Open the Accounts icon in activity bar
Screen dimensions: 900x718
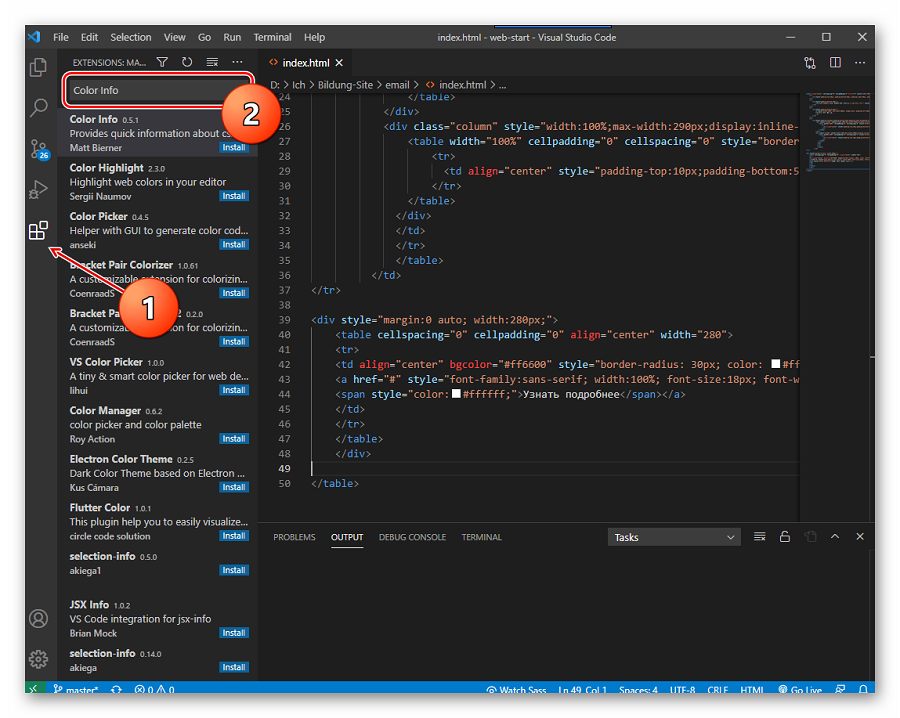38,619
